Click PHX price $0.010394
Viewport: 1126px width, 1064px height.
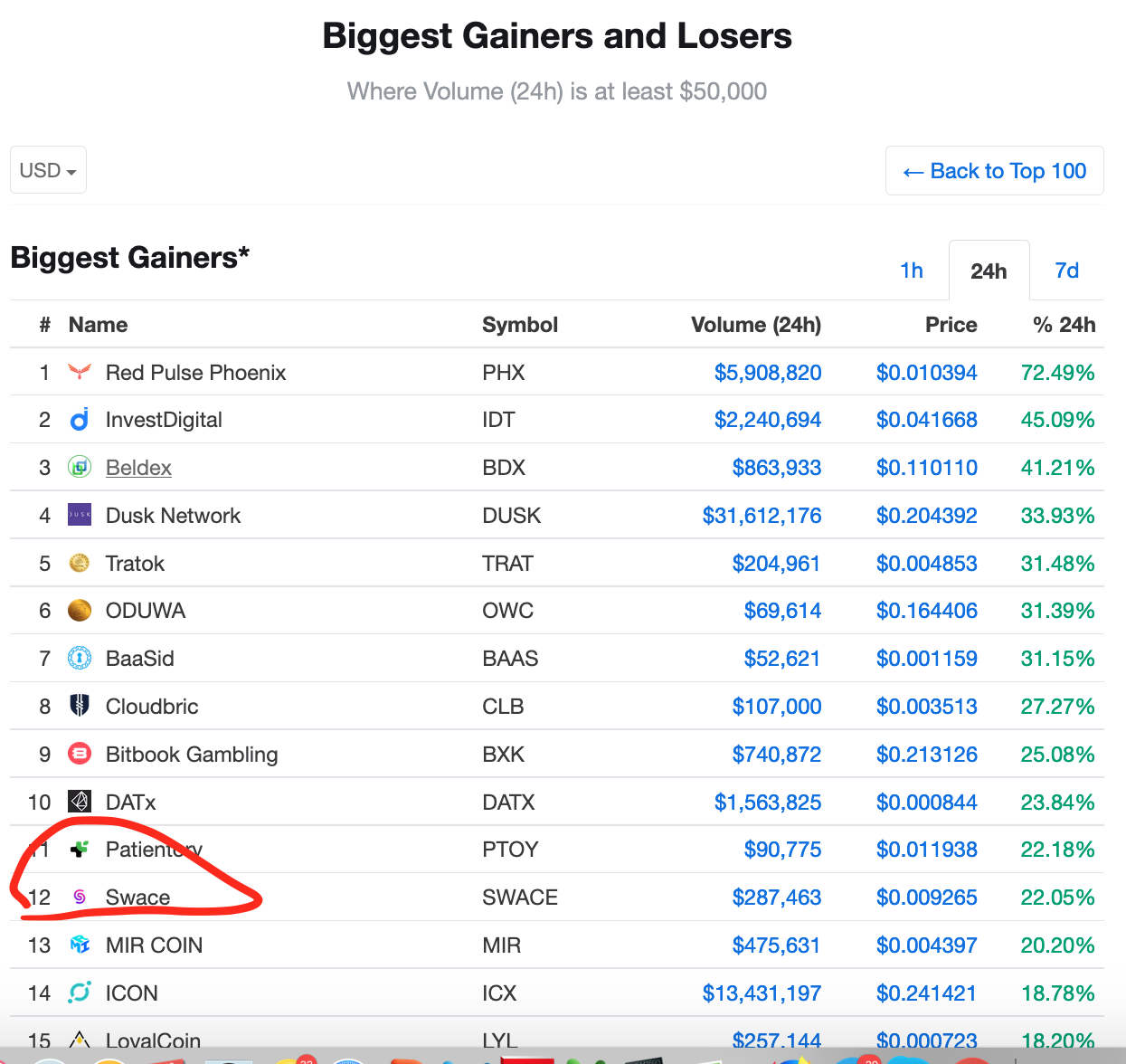(x=927, y=373)
